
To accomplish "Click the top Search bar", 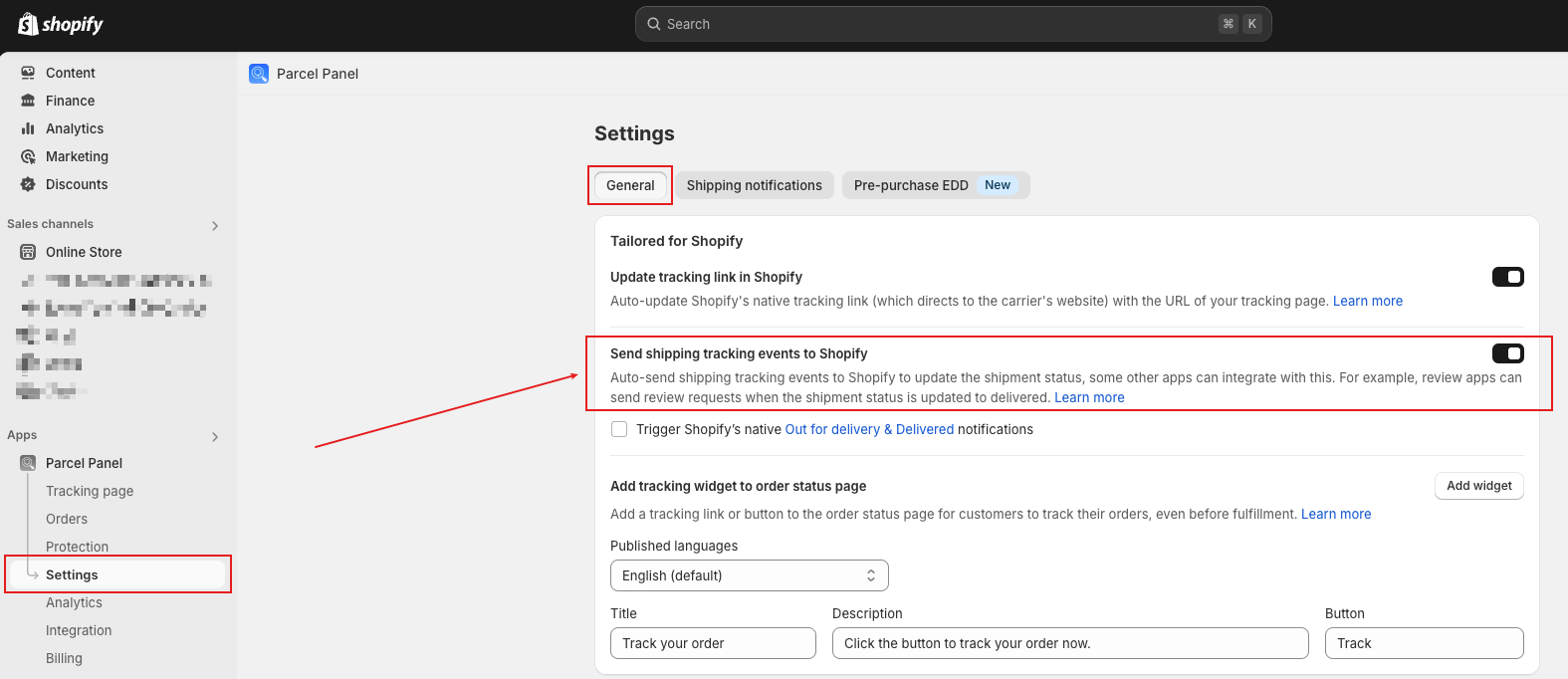I will (x=953, y=24).
